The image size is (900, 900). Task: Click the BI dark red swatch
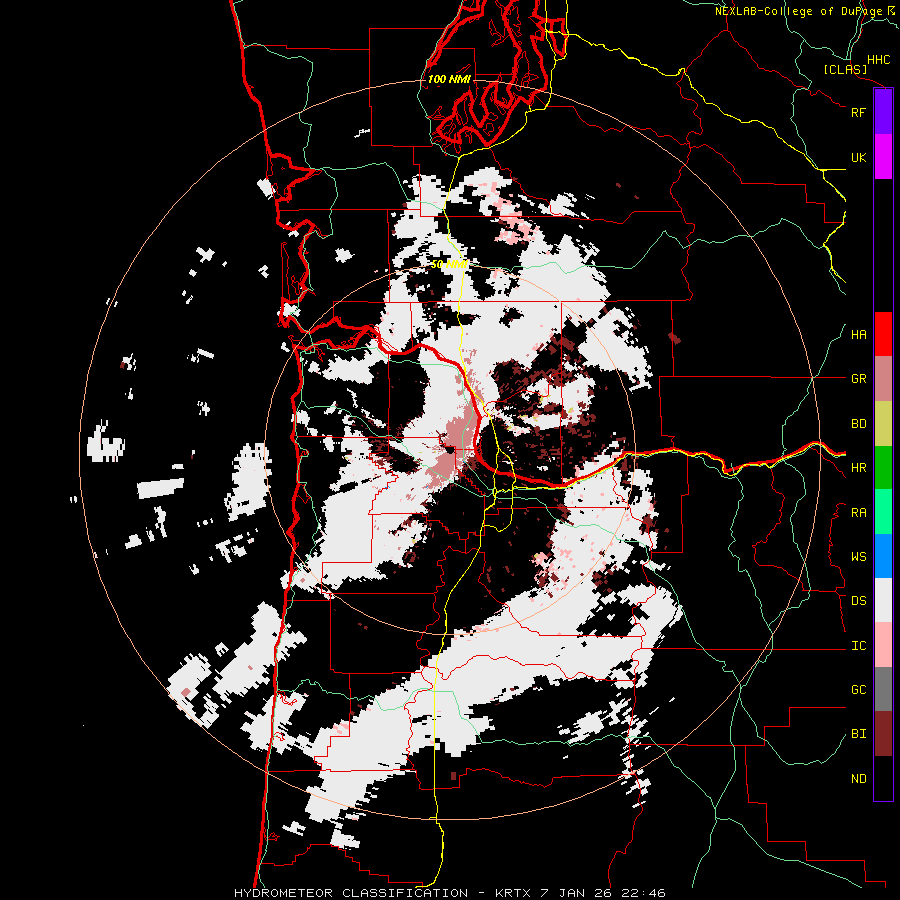[x=883, y=734]
